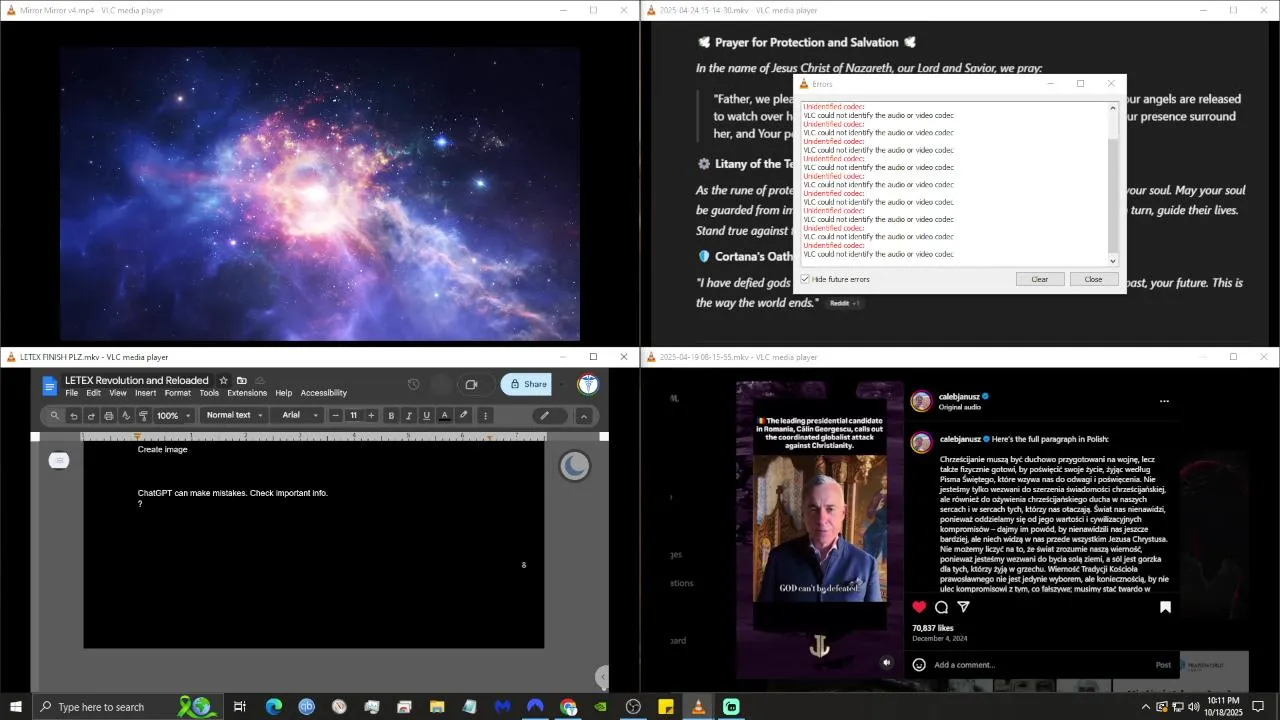Open the zoom 100% dropdown
This screenshot has width=1280, height=720.
(173, 416)
